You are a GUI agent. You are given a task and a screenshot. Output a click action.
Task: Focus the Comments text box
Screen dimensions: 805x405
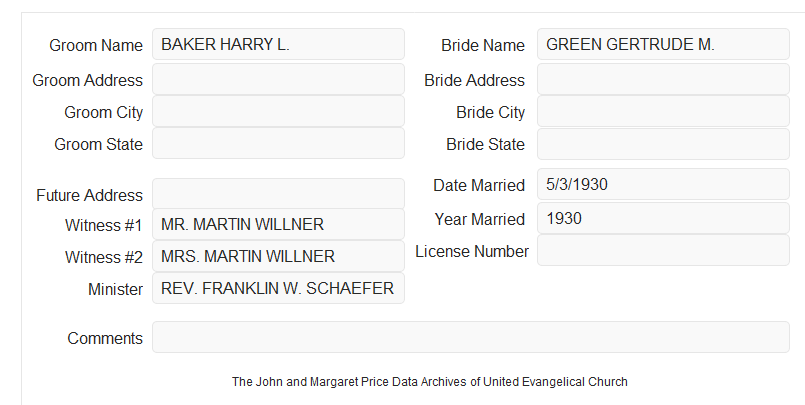click(x=471, y=337)
